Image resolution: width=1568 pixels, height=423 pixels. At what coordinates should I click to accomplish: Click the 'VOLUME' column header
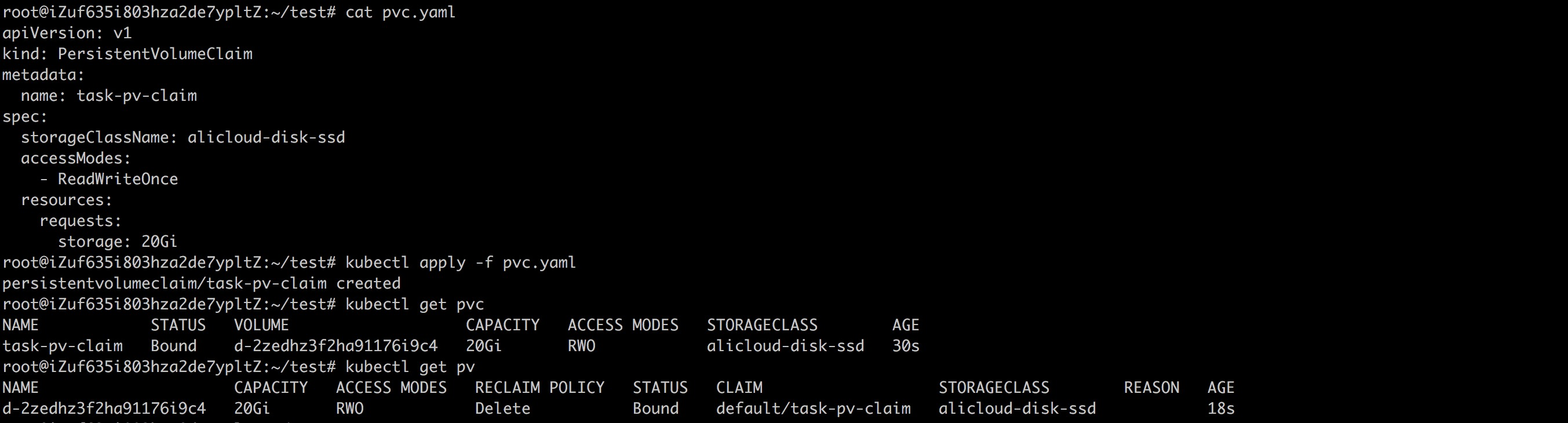tap(261, 325)
